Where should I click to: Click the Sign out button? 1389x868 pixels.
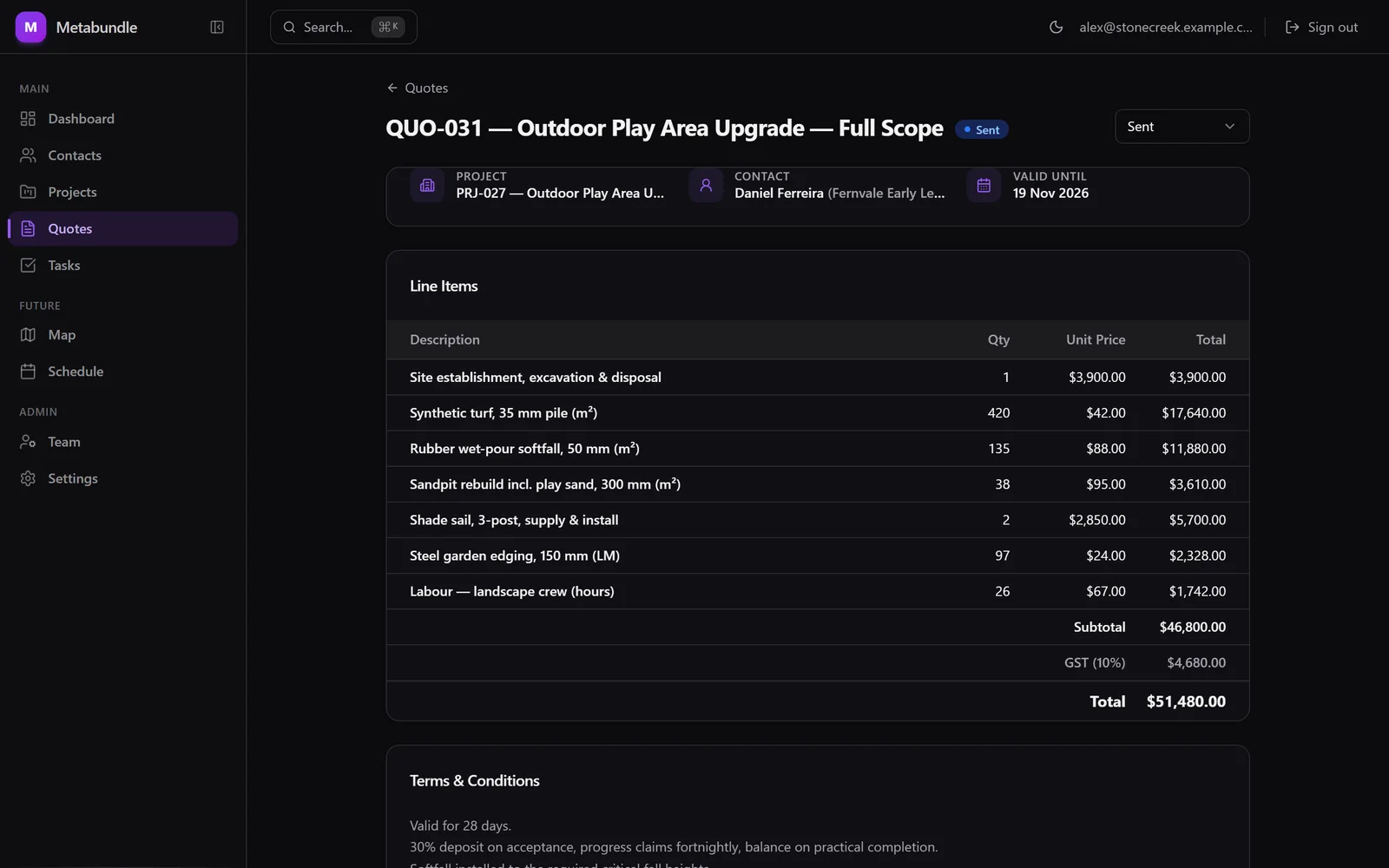click(x=1321, y=27)
